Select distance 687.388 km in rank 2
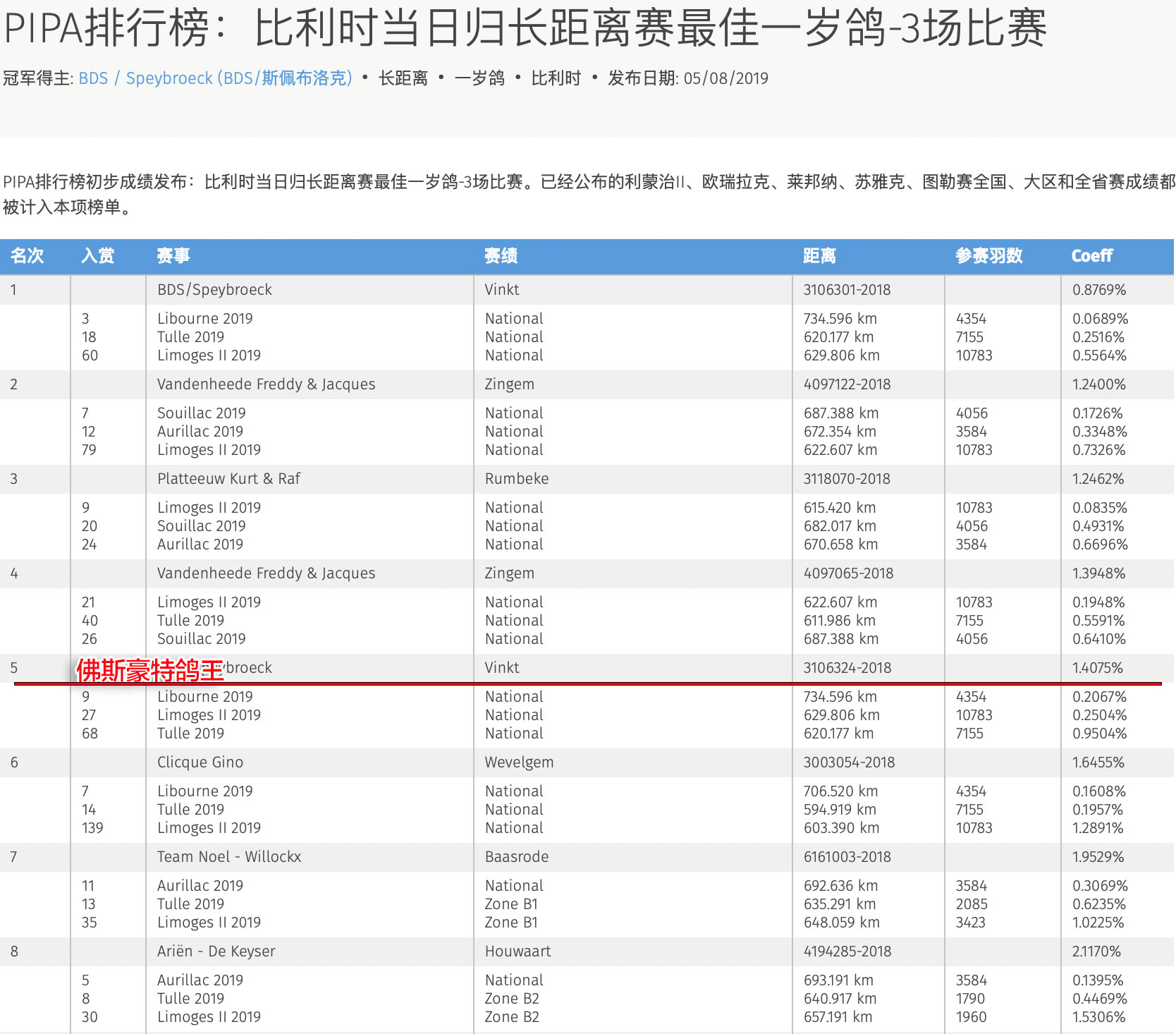This screenshot has height=1034, width=1176. coord(841,413)
